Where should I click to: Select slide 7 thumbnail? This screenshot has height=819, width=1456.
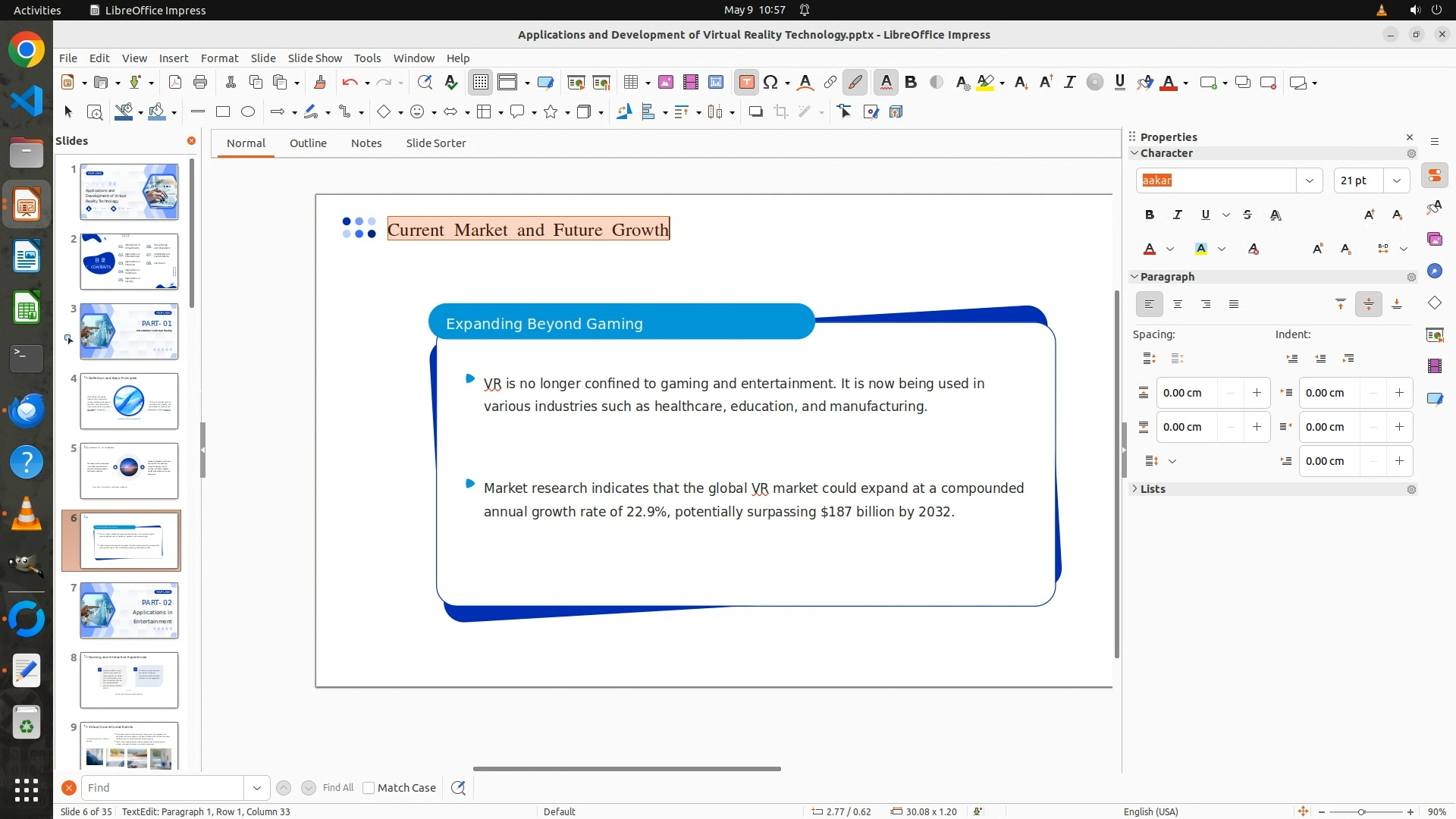click(x=129, y=610)
